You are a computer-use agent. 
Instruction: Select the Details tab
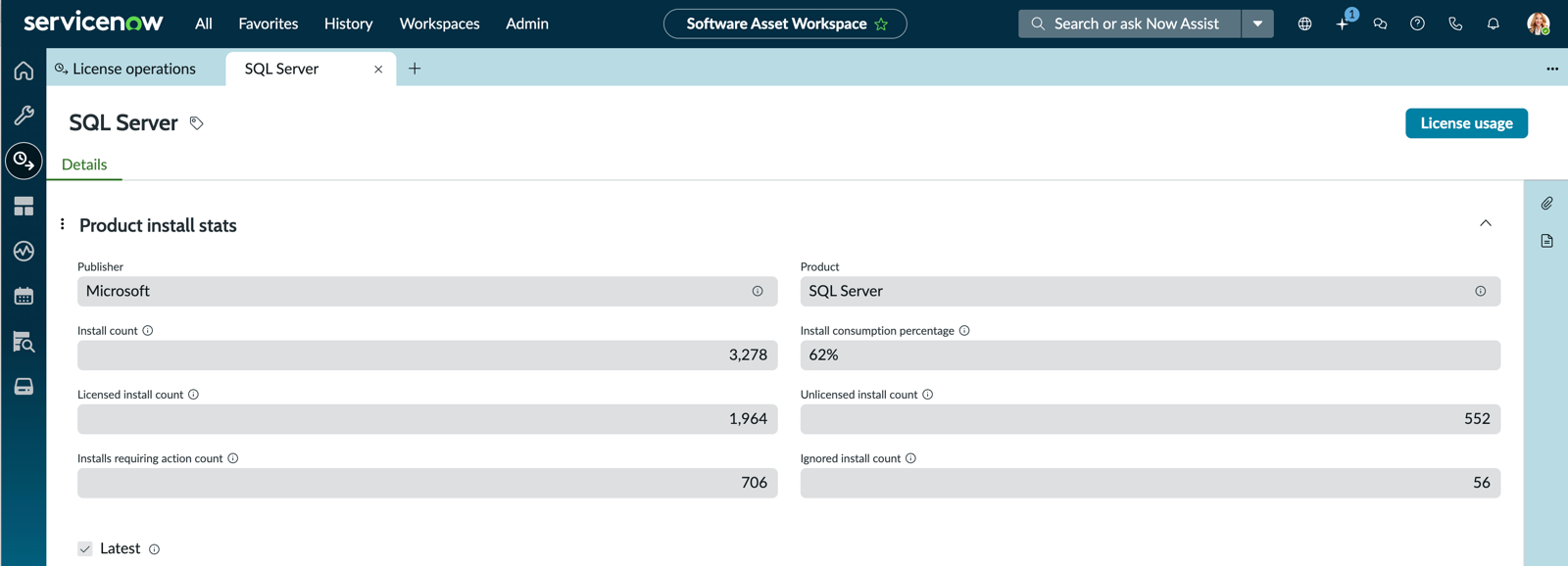84,165
